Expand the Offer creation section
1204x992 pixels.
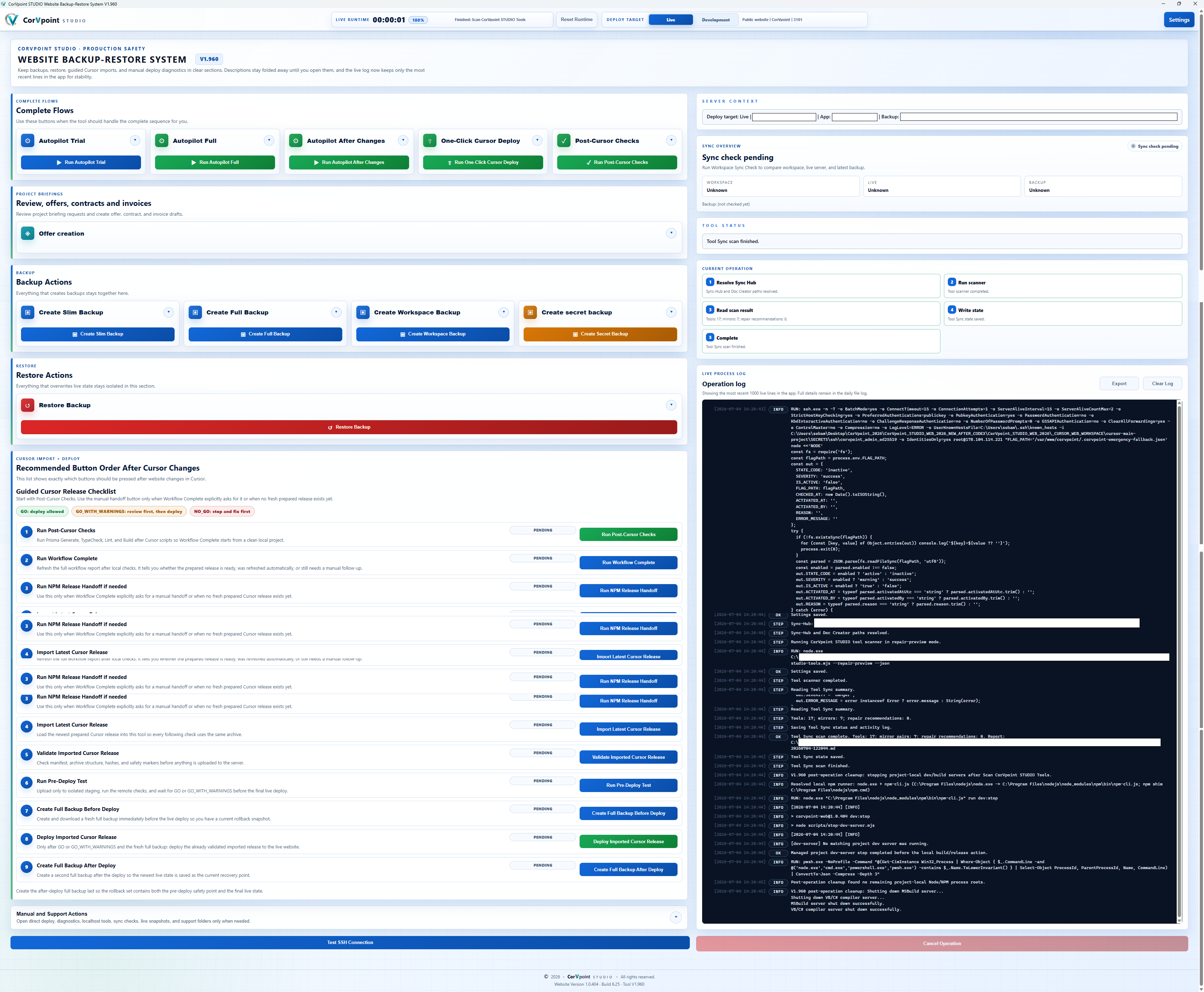(671, 233)
